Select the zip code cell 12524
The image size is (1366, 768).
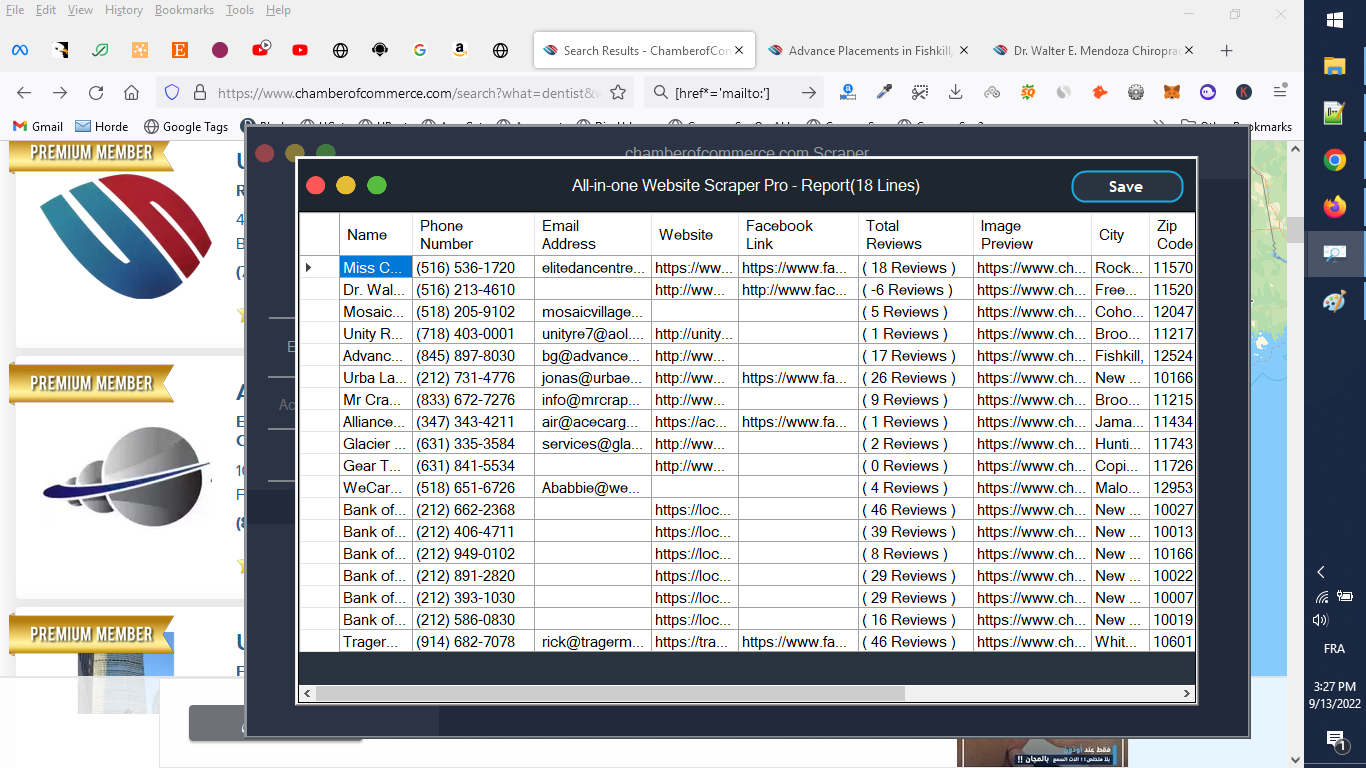click(1172, 356)
